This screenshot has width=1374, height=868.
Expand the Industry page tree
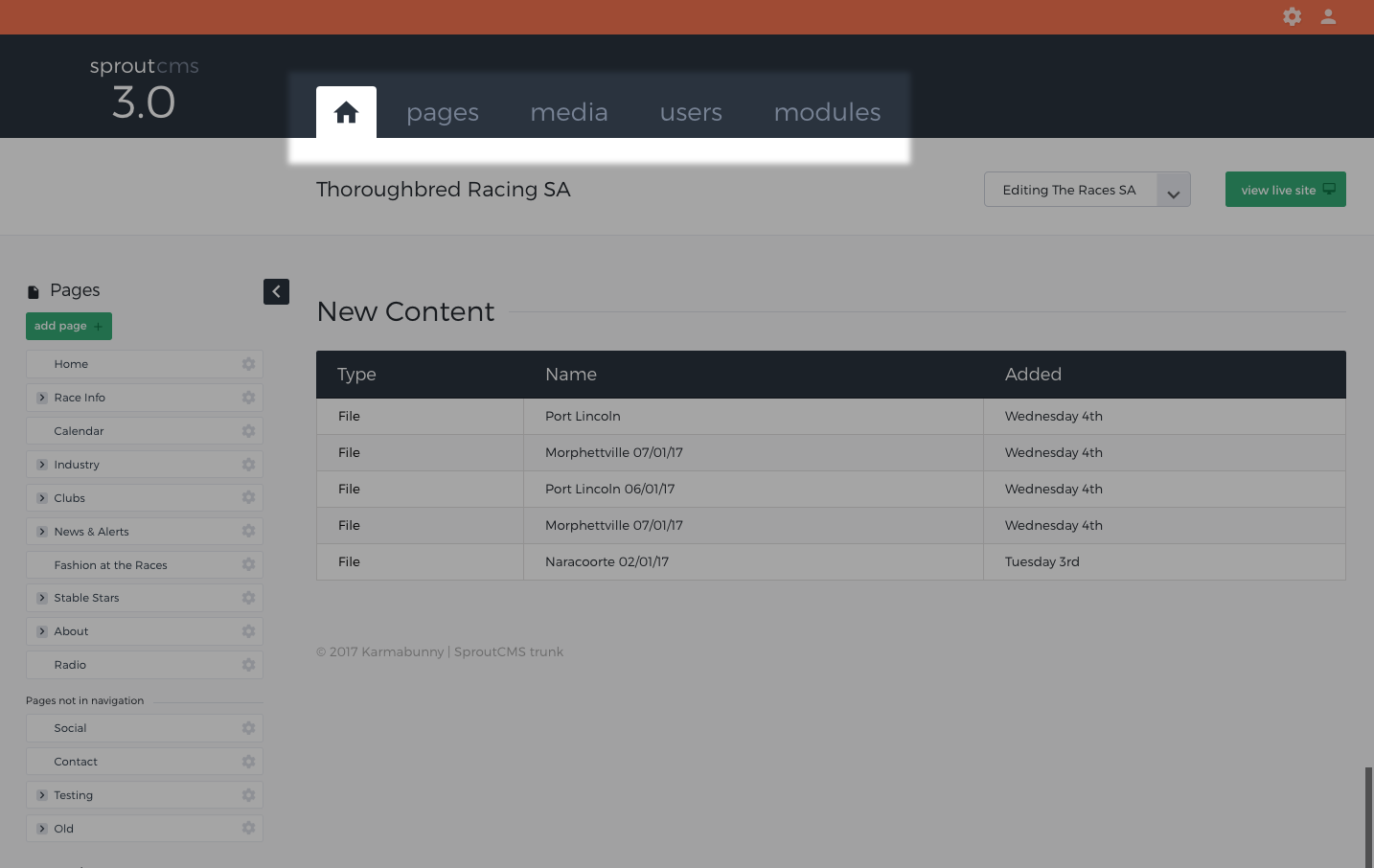pos(42,465)
